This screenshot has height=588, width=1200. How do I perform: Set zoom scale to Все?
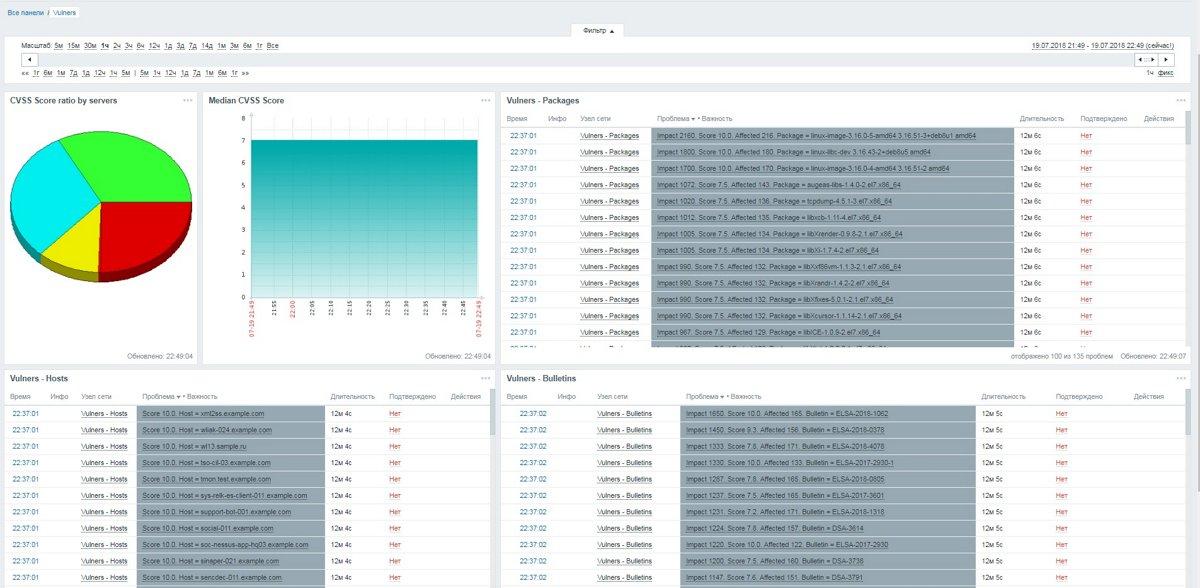click(x=272, y=46)
